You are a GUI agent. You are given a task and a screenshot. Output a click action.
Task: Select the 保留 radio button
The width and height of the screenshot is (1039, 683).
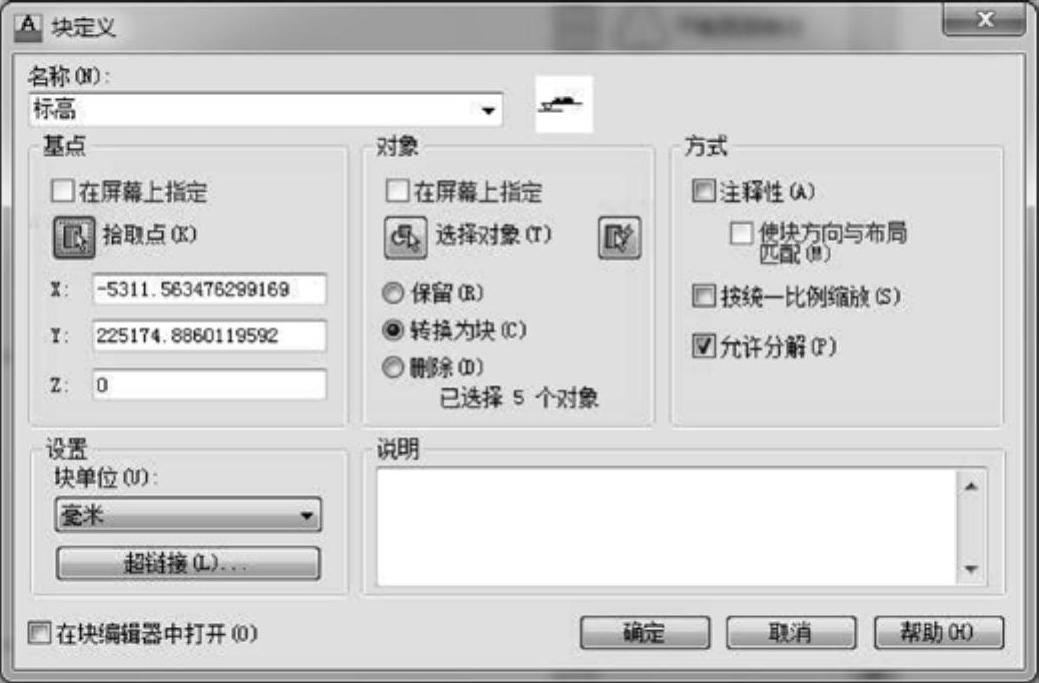(393, 293)
